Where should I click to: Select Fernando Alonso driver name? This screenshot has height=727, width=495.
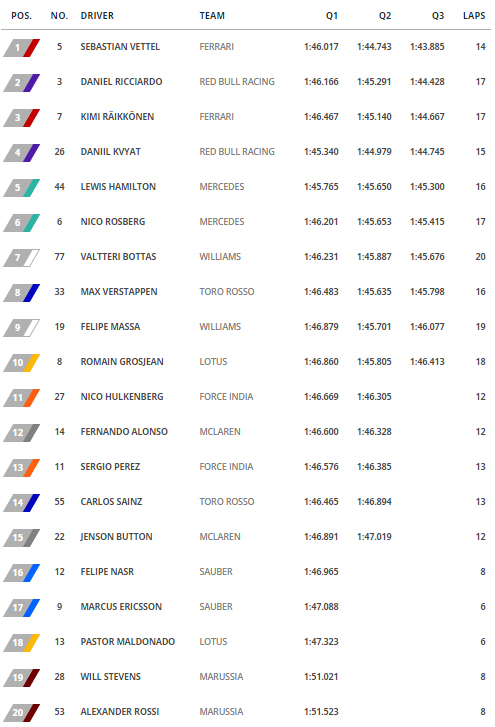point(124,432)
